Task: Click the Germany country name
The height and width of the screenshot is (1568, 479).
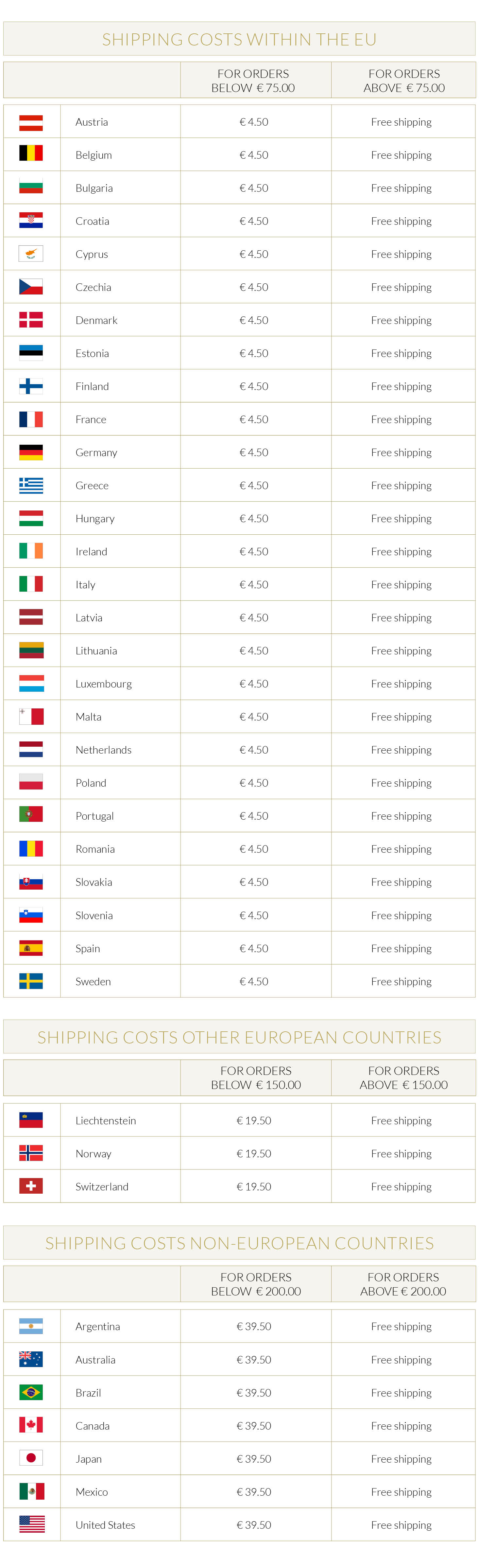Action: [96, 453]
